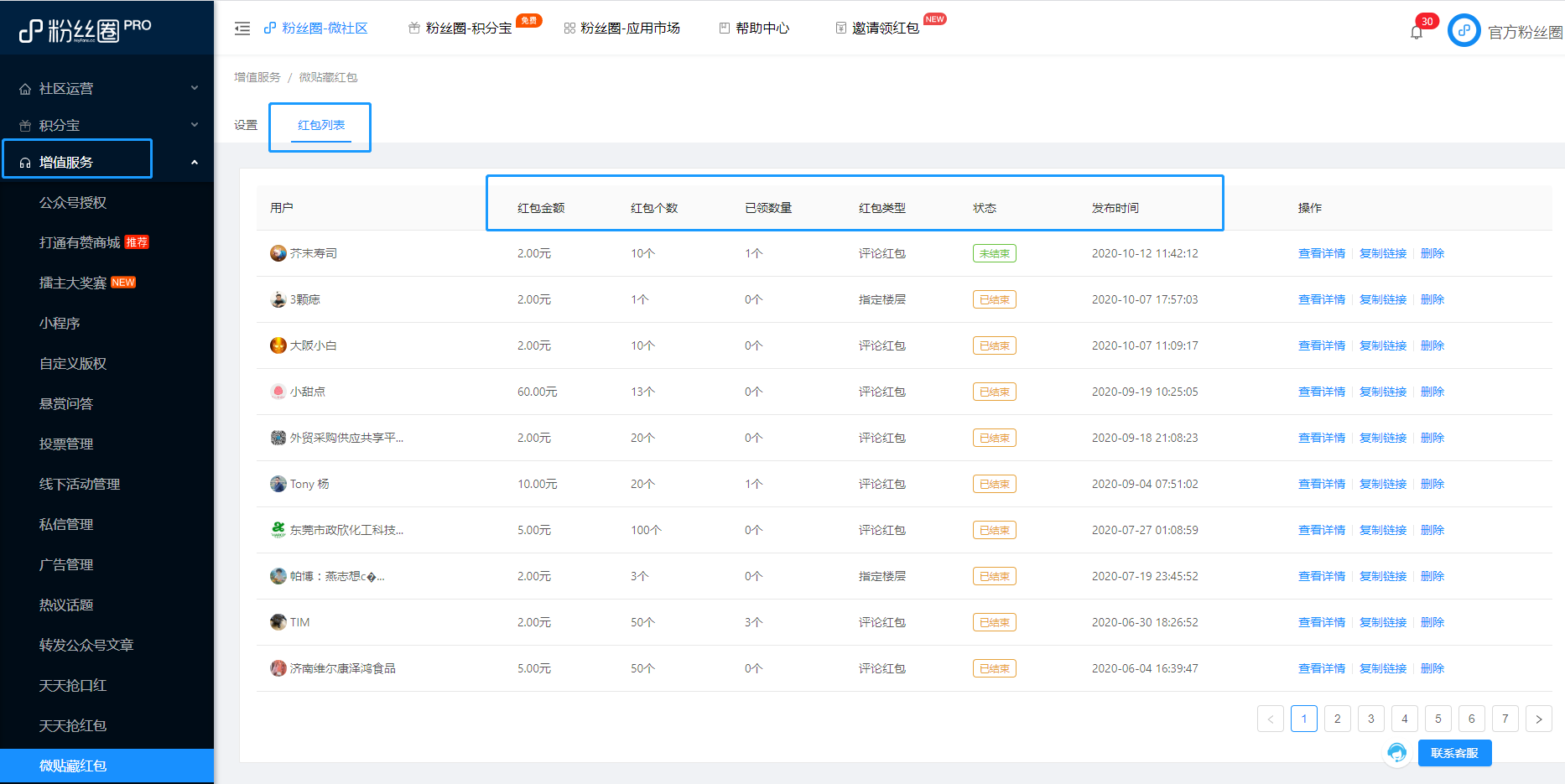Click the 发布时间 column header
Screen dimensions: 1565x784
[1115, 208]
